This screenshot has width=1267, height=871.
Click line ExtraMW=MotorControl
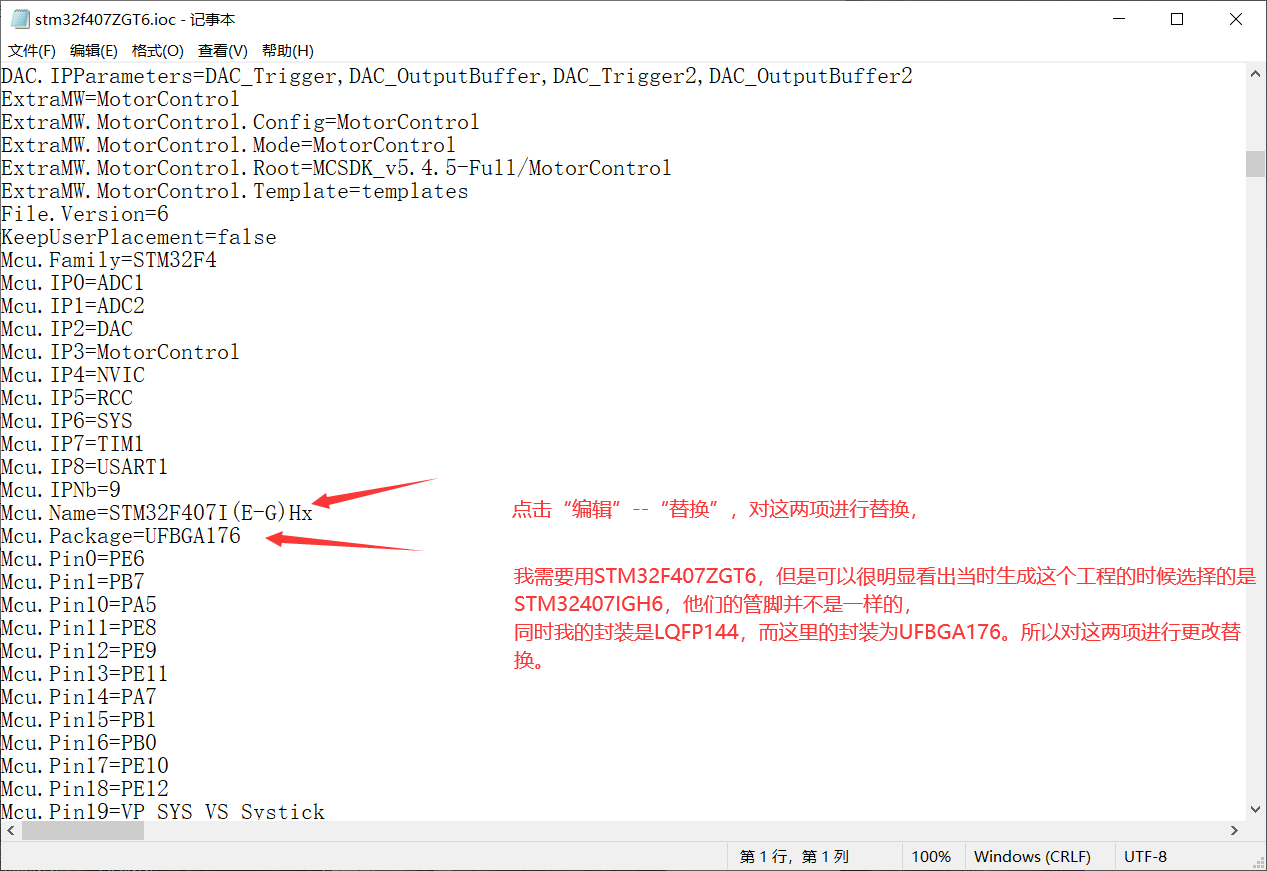pos(121,99)
